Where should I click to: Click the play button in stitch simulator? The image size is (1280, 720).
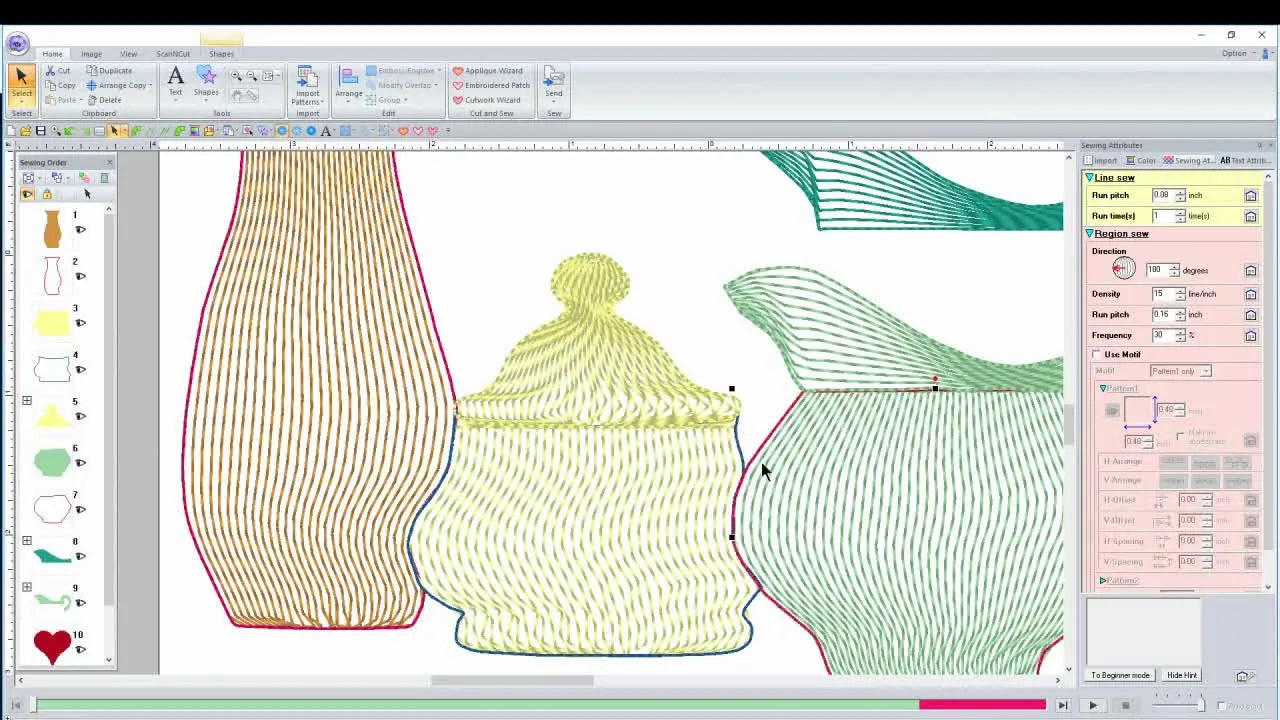[x=1093, y=706]
